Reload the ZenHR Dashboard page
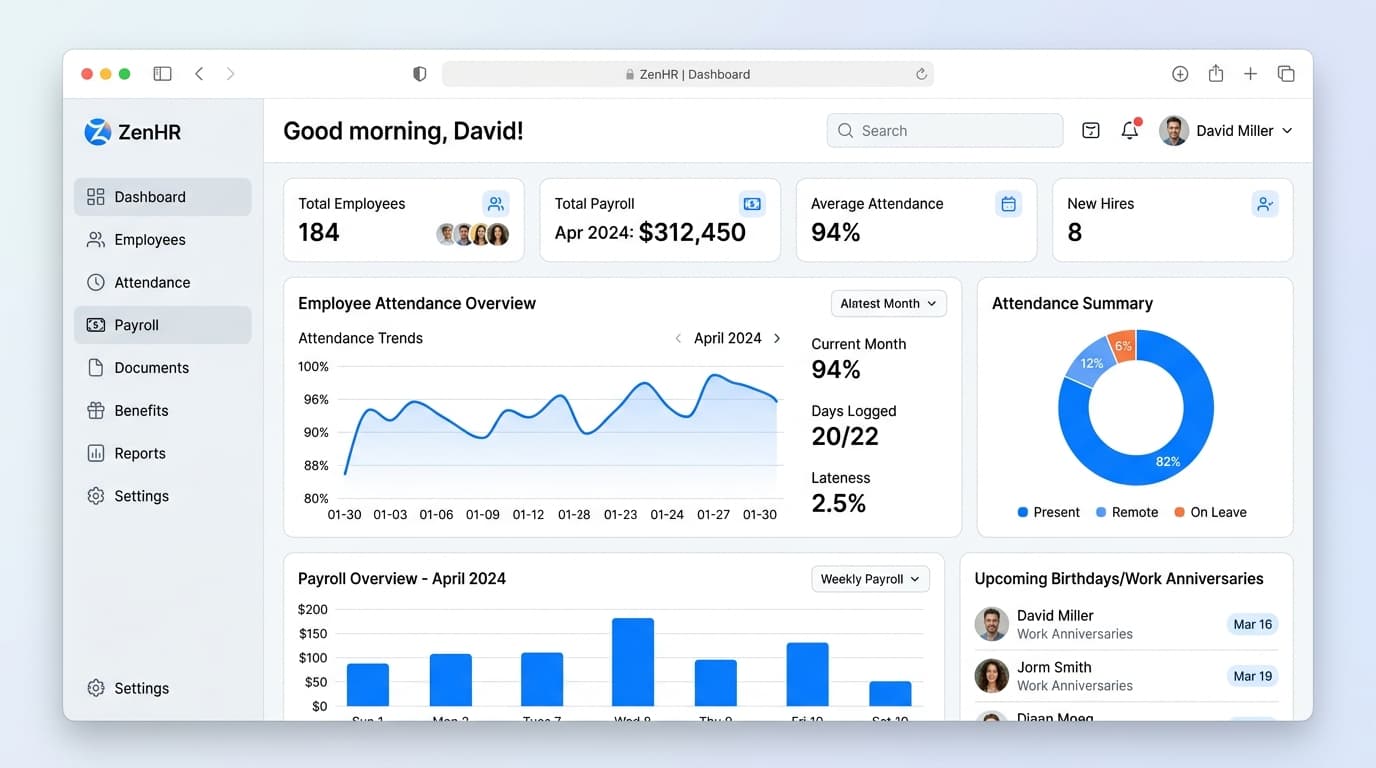 [921, 74]
